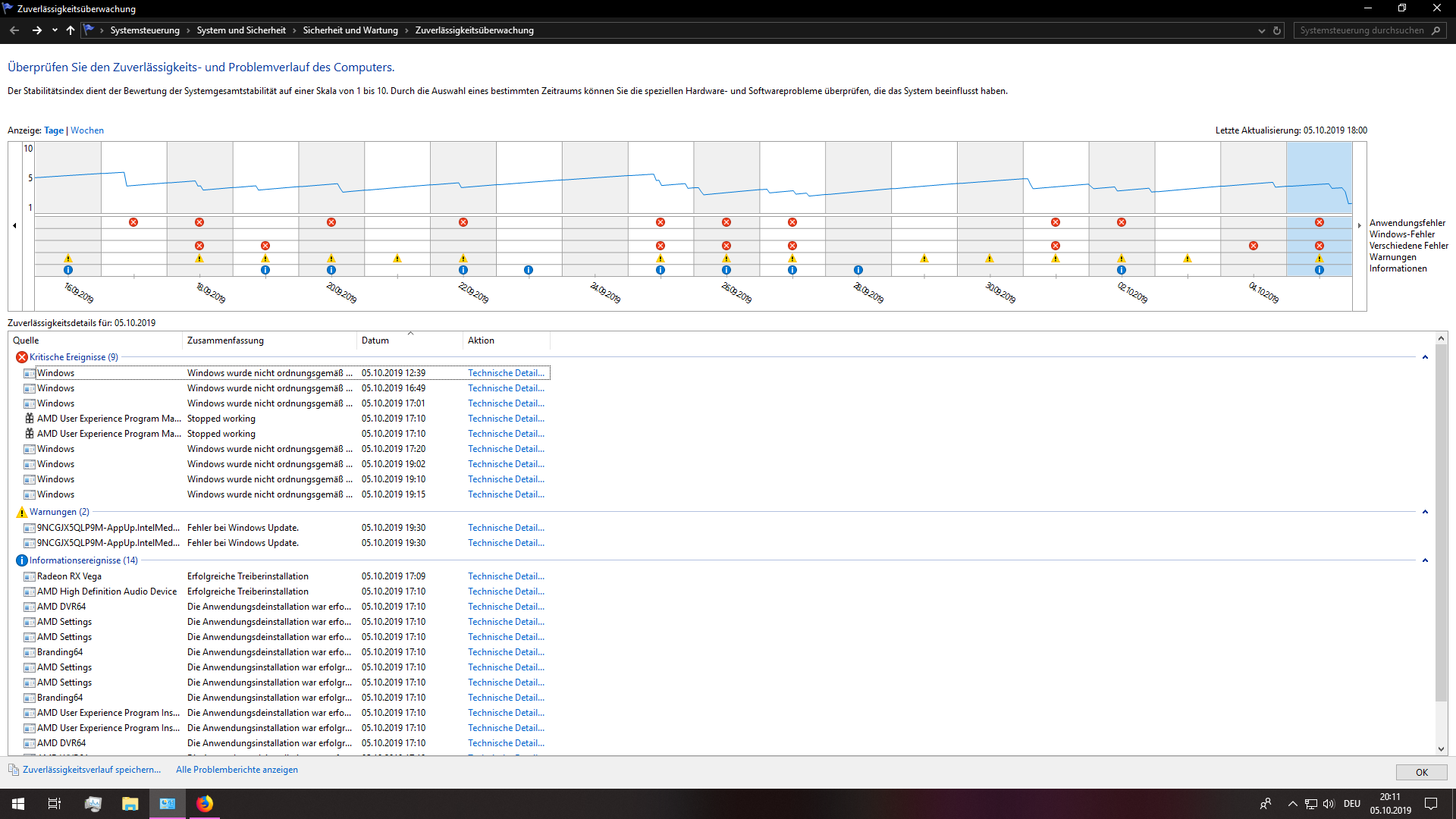Click the Control Panel taskbar icon
1456x819 pixels.
click(x=168, y=804)
